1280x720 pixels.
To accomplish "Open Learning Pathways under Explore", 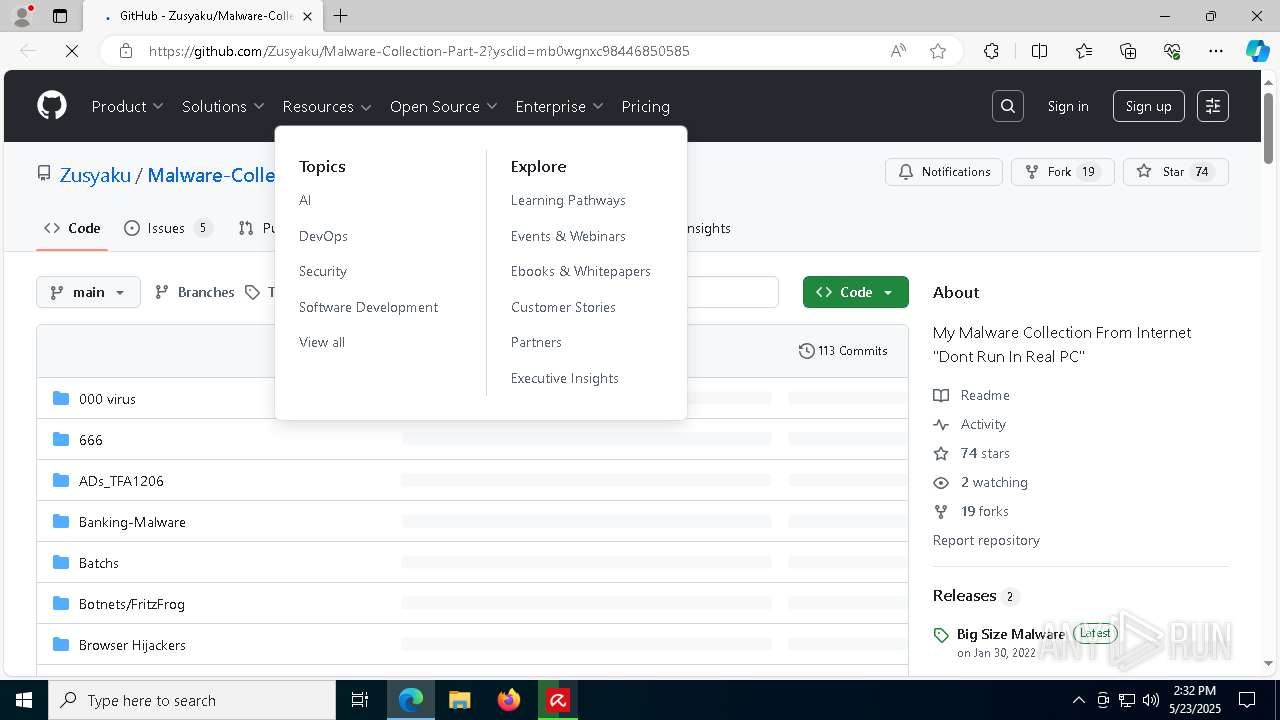I will point(568,200).
